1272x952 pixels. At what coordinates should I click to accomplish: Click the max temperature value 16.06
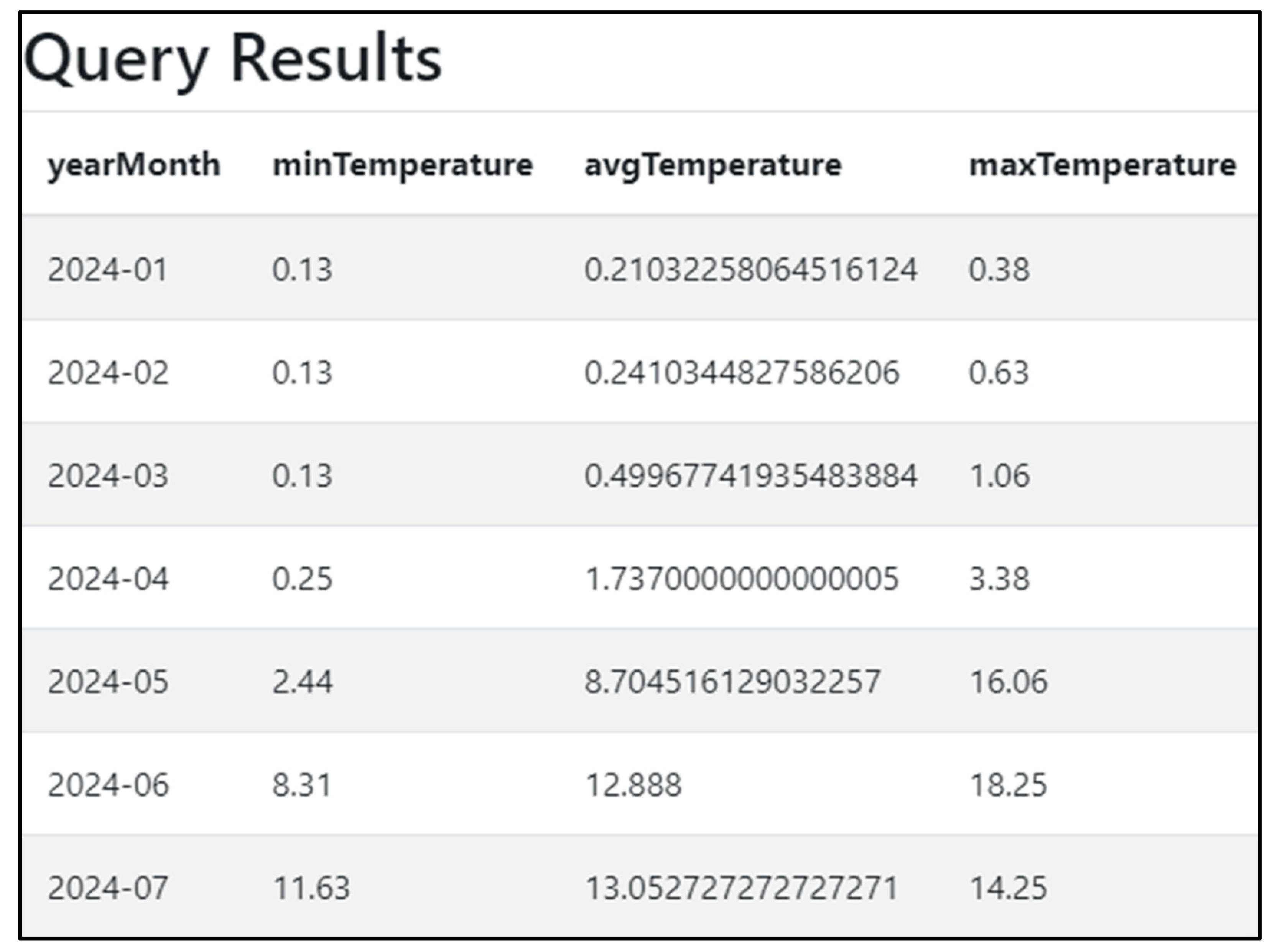pos(1009,682)
